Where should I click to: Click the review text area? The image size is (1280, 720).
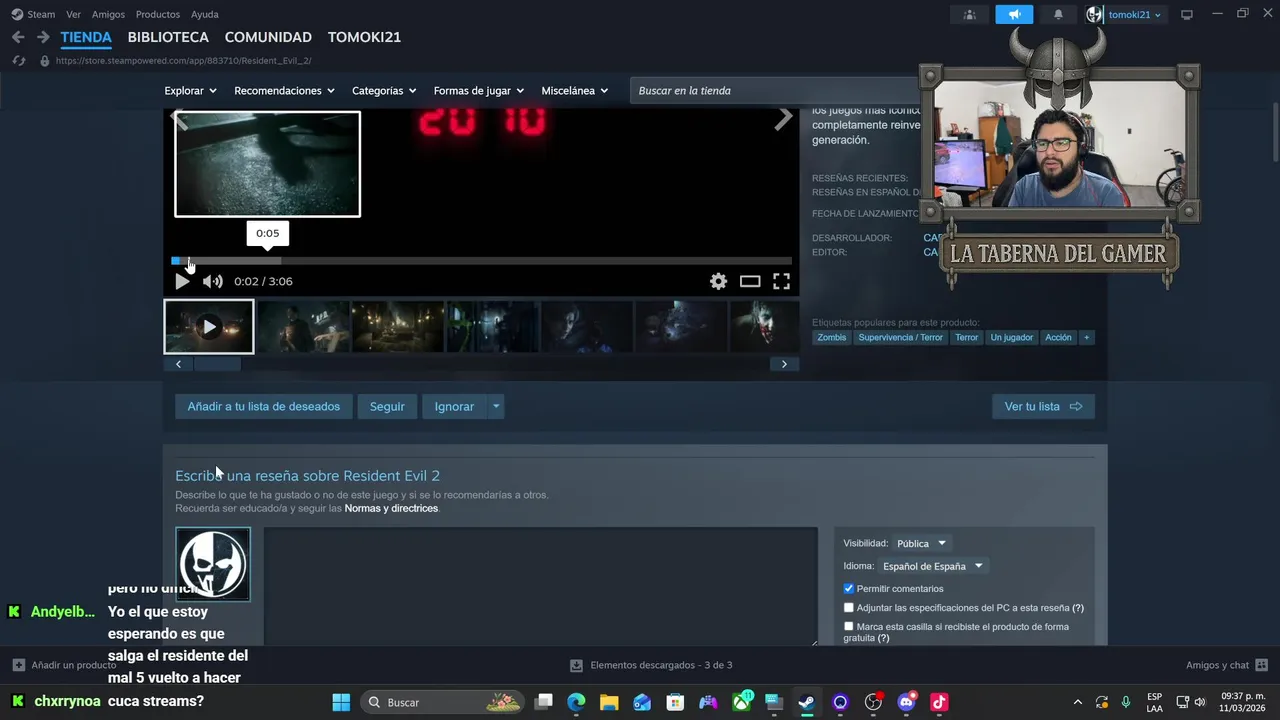[541, 587]
